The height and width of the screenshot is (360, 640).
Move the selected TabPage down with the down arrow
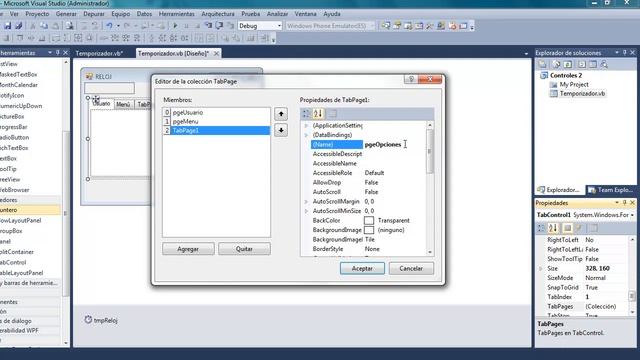[281, 130]
